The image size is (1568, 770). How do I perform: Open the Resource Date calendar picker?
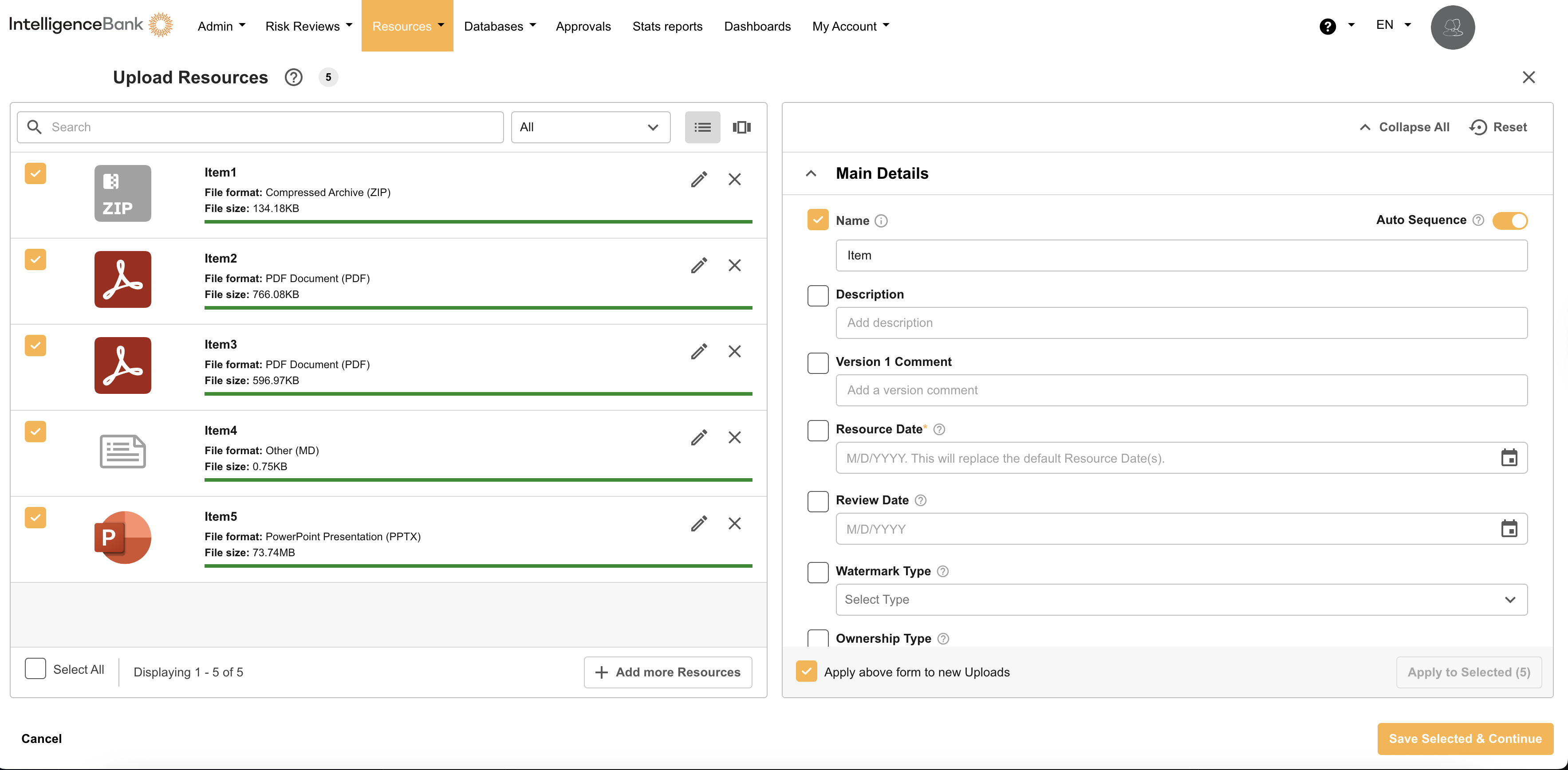1509,458
